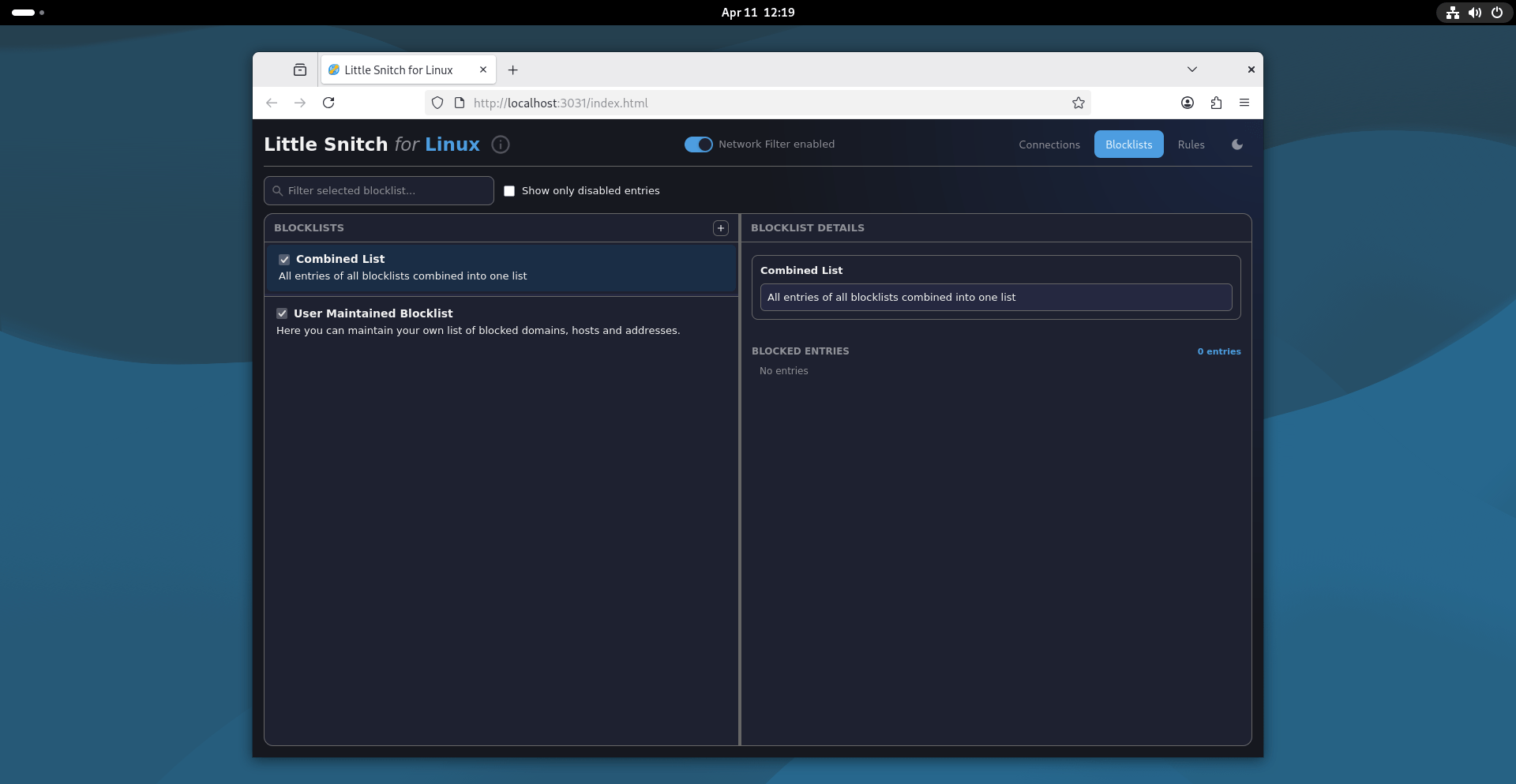Reload the current page
1516x784 pixels.
[328, 103]
